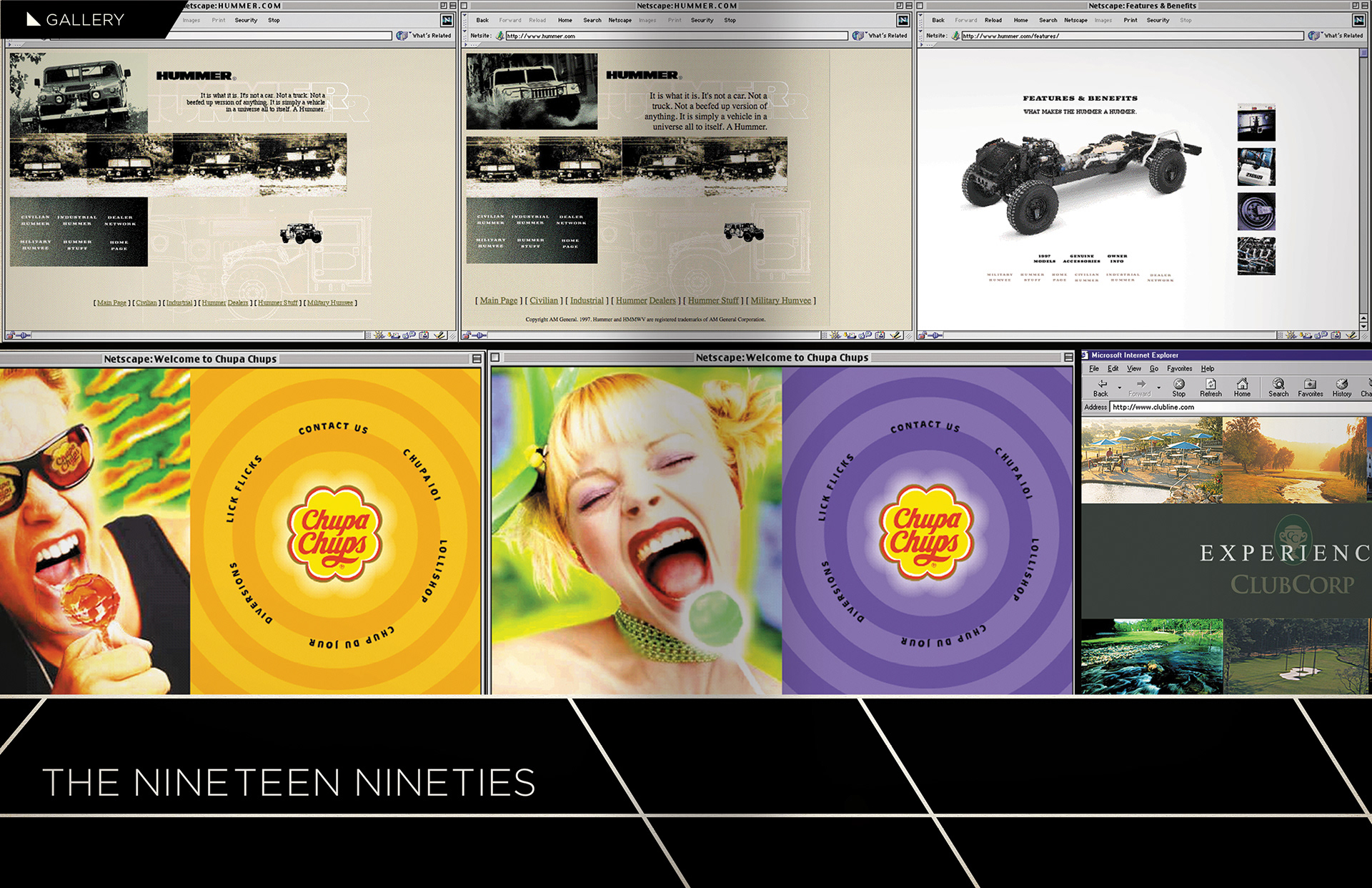Click LOLLISHOP on orange Chupa Chups page
The image size is (1372, 888).
(x=434, y=571)
